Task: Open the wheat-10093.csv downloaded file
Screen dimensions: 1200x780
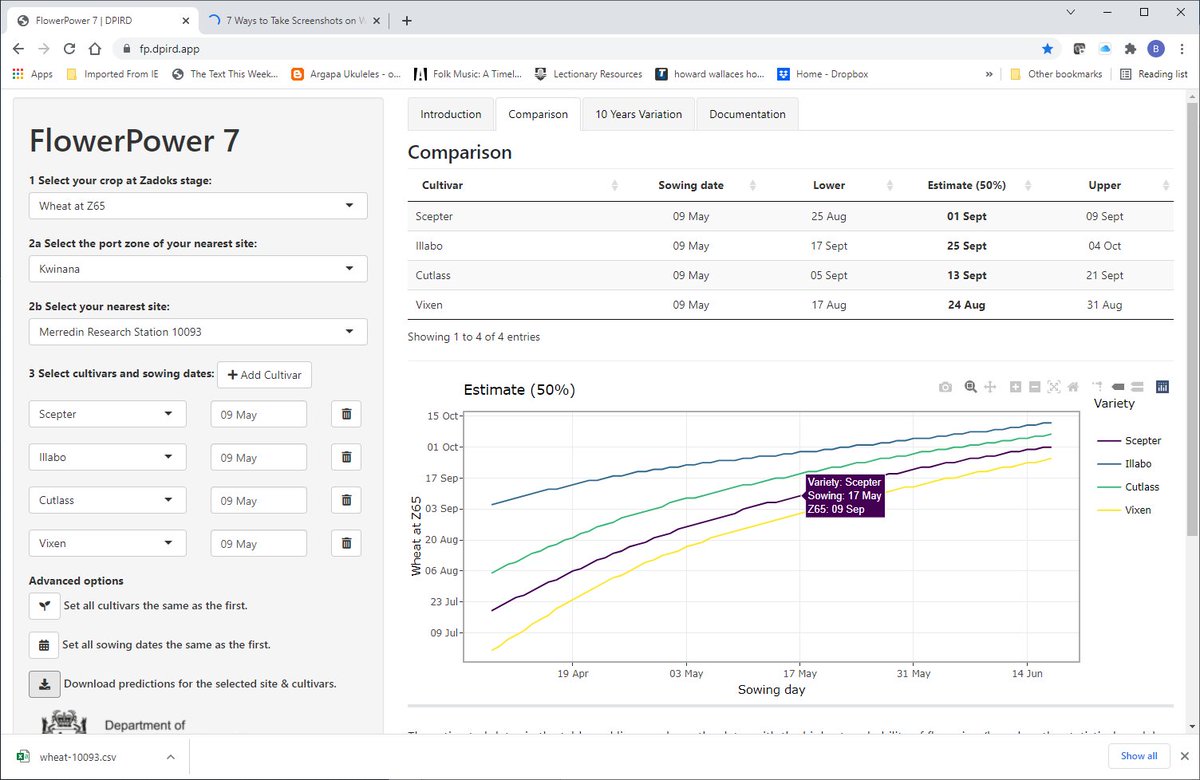Action: (x=80, y=756)
